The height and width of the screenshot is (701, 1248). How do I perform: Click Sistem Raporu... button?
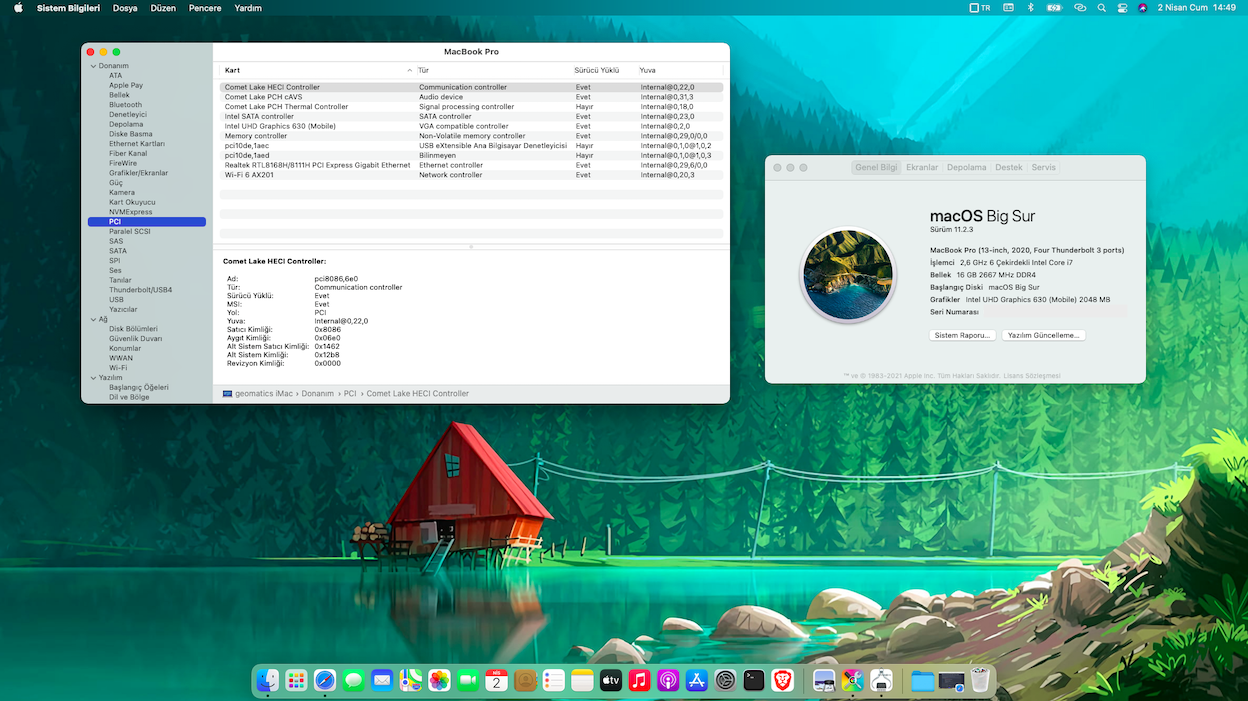point(962,336)
